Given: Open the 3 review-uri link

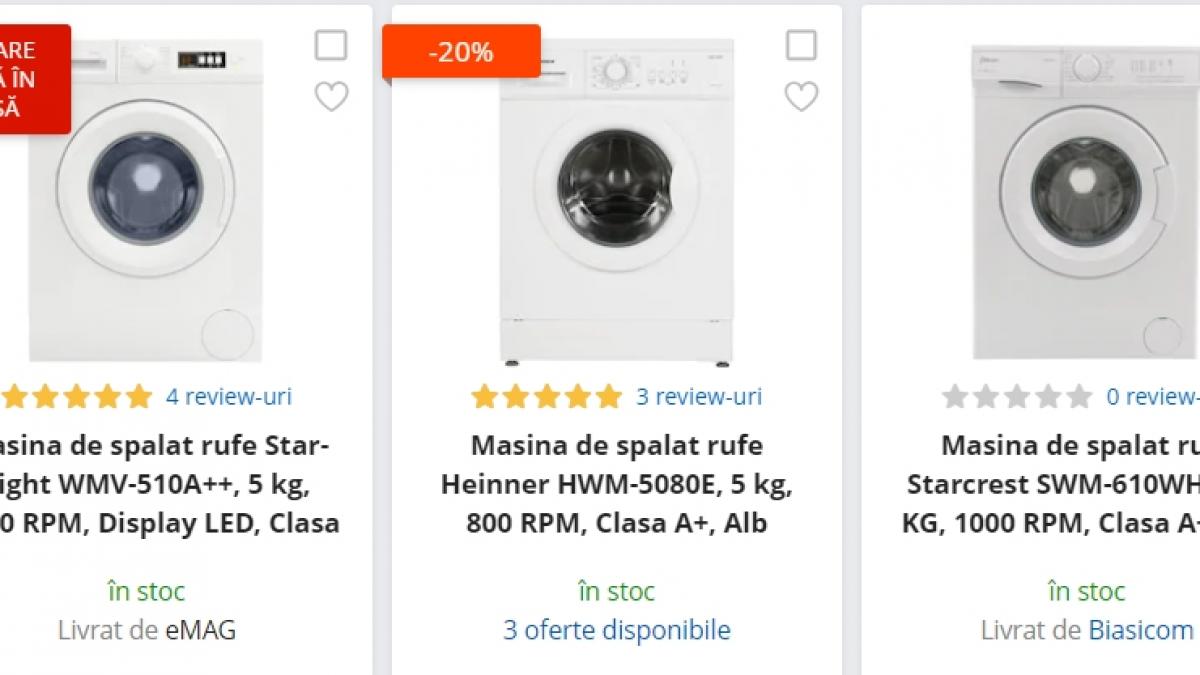Looking at the screenshot, I should pos(698,397).
